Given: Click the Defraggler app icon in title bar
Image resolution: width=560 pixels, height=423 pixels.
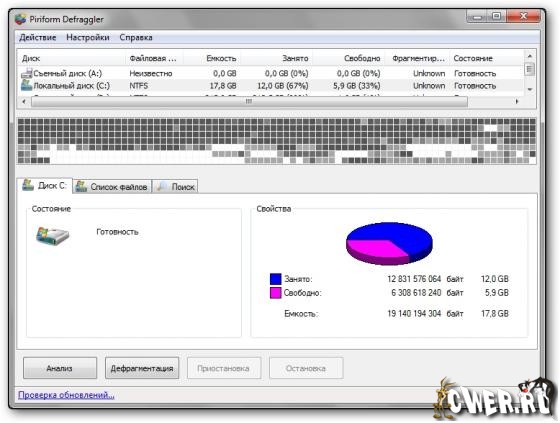Looking at the screenshot, I should click(21, 19).
